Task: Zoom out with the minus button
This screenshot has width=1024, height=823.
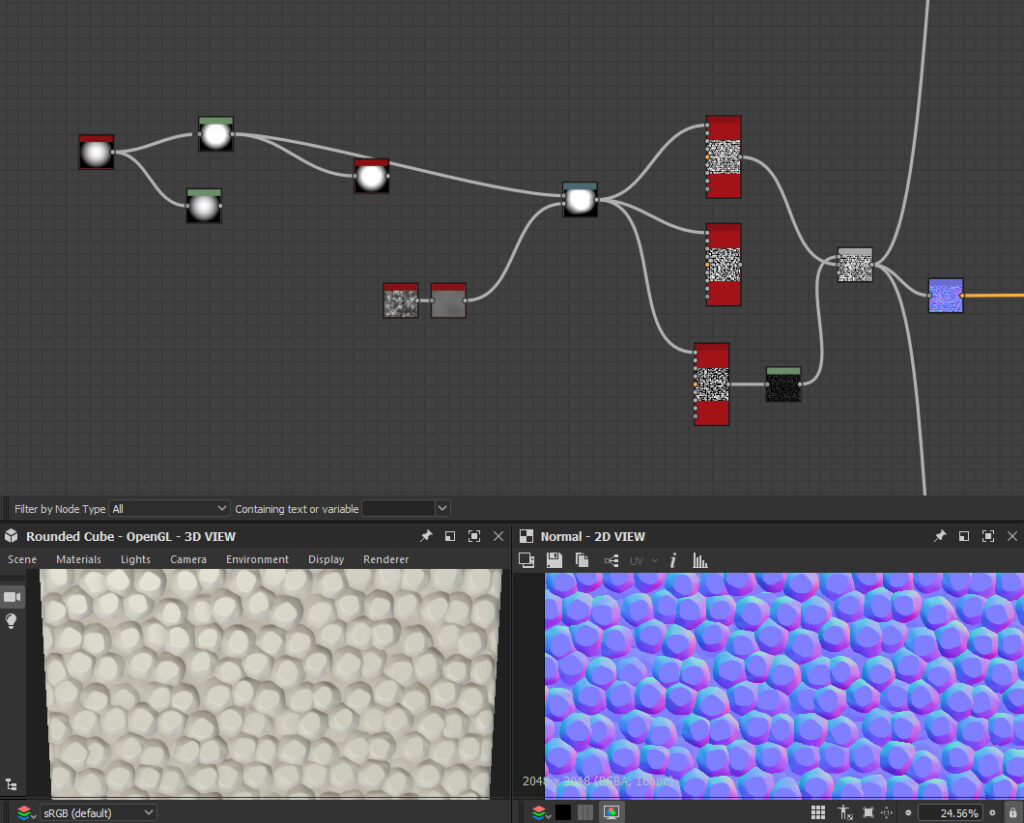Action: coord(908,813)
